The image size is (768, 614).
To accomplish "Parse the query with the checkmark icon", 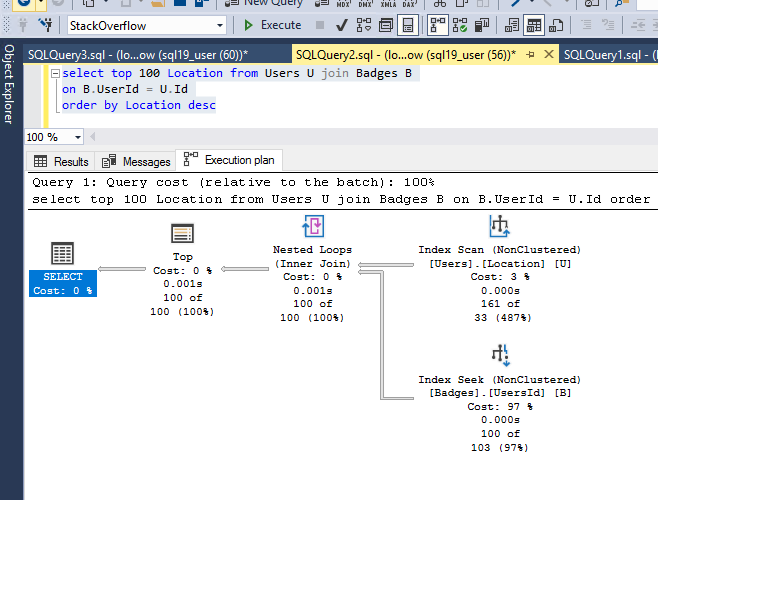I will point(342,25).
